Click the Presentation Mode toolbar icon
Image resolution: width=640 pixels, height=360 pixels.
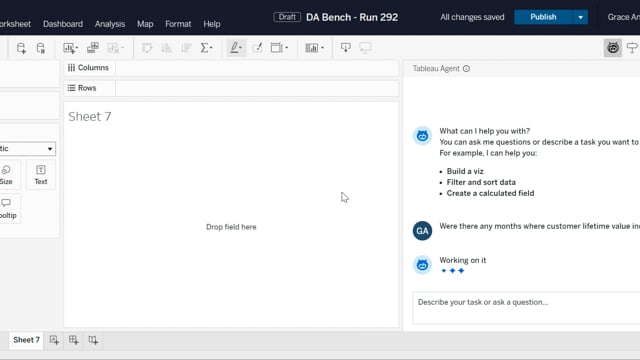coord(365,48)
